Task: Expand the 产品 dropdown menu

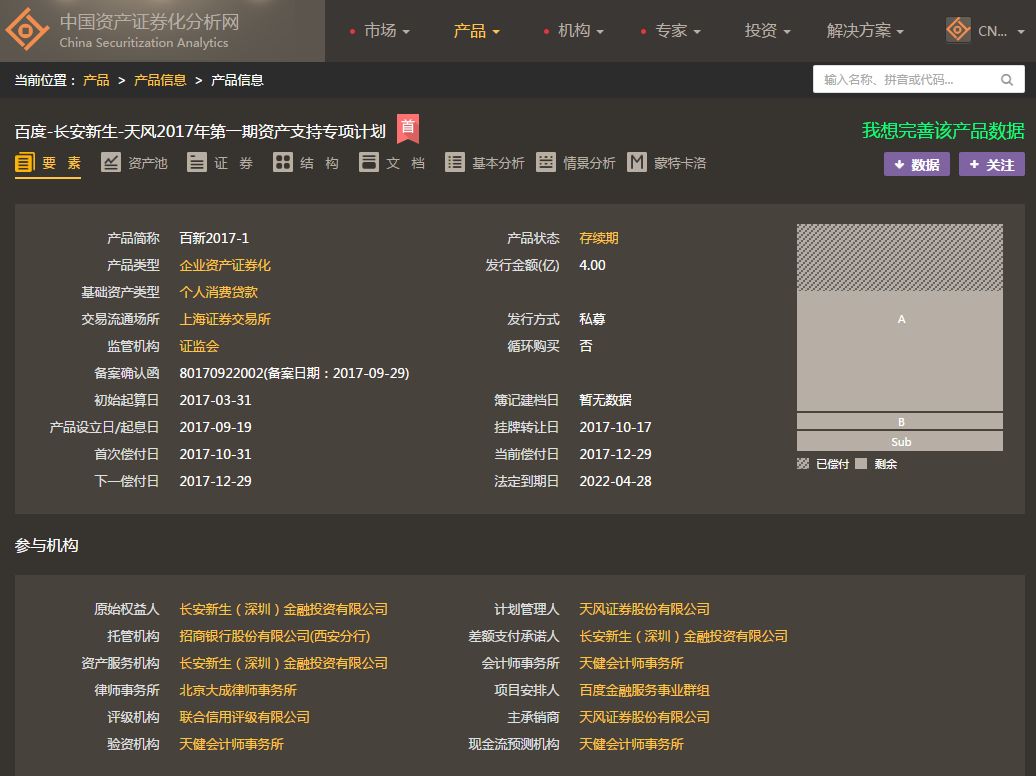Action: pos(476,30)
